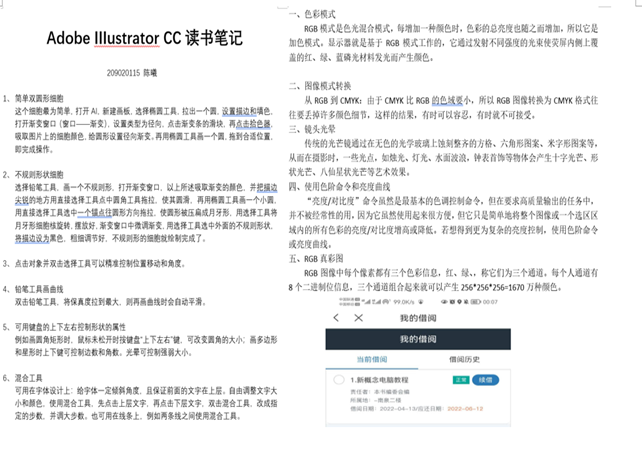The image size is (642, 453).
Task: Click the green 正常 status badge
Action: [459, 380]
